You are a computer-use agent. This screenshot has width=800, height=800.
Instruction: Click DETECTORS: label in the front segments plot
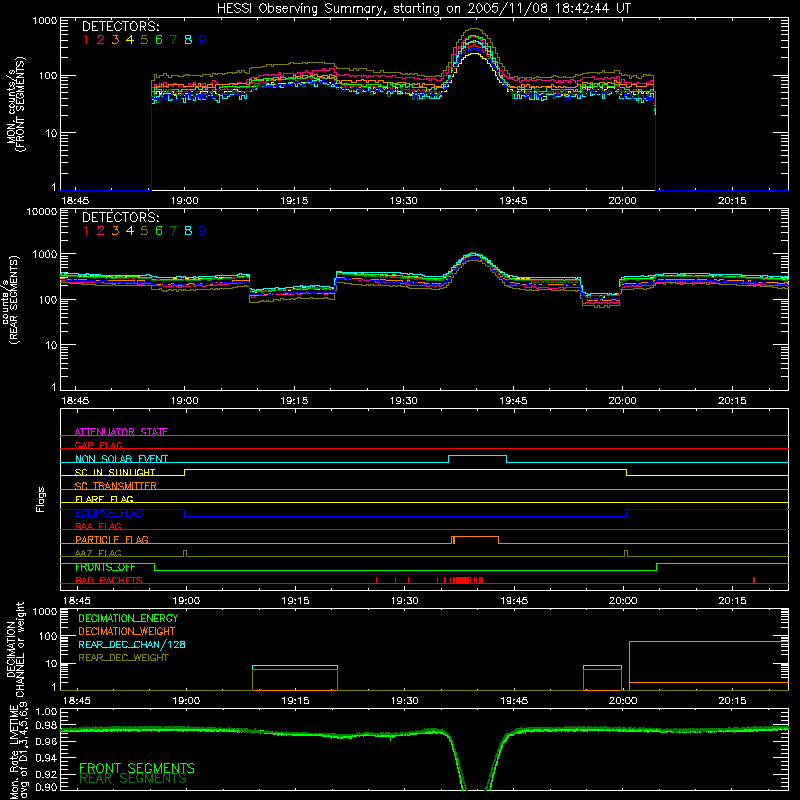click(x=120, y=26)
